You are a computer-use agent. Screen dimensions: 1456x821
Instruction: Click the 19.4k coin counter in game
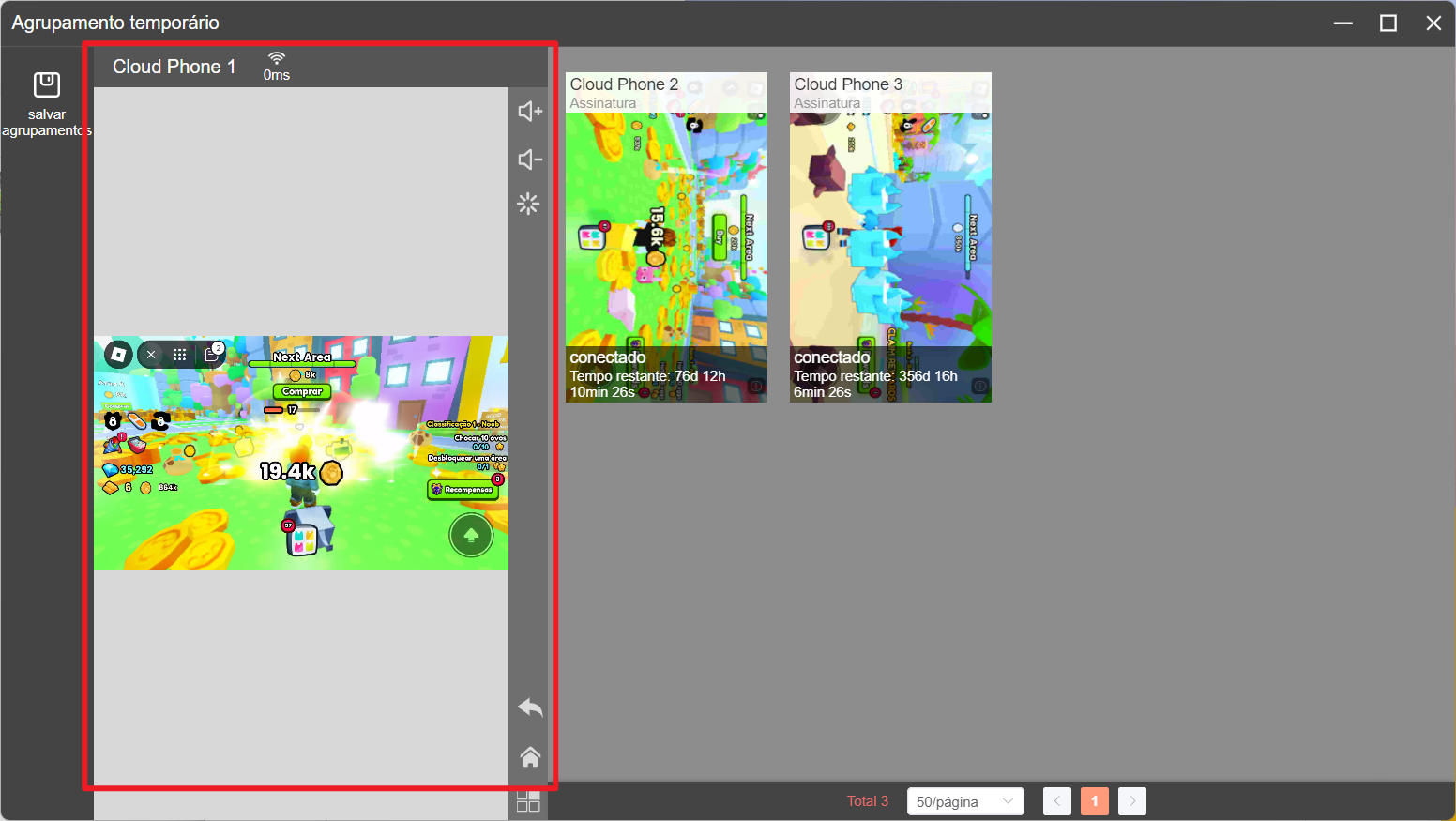[x=301, y=471]
